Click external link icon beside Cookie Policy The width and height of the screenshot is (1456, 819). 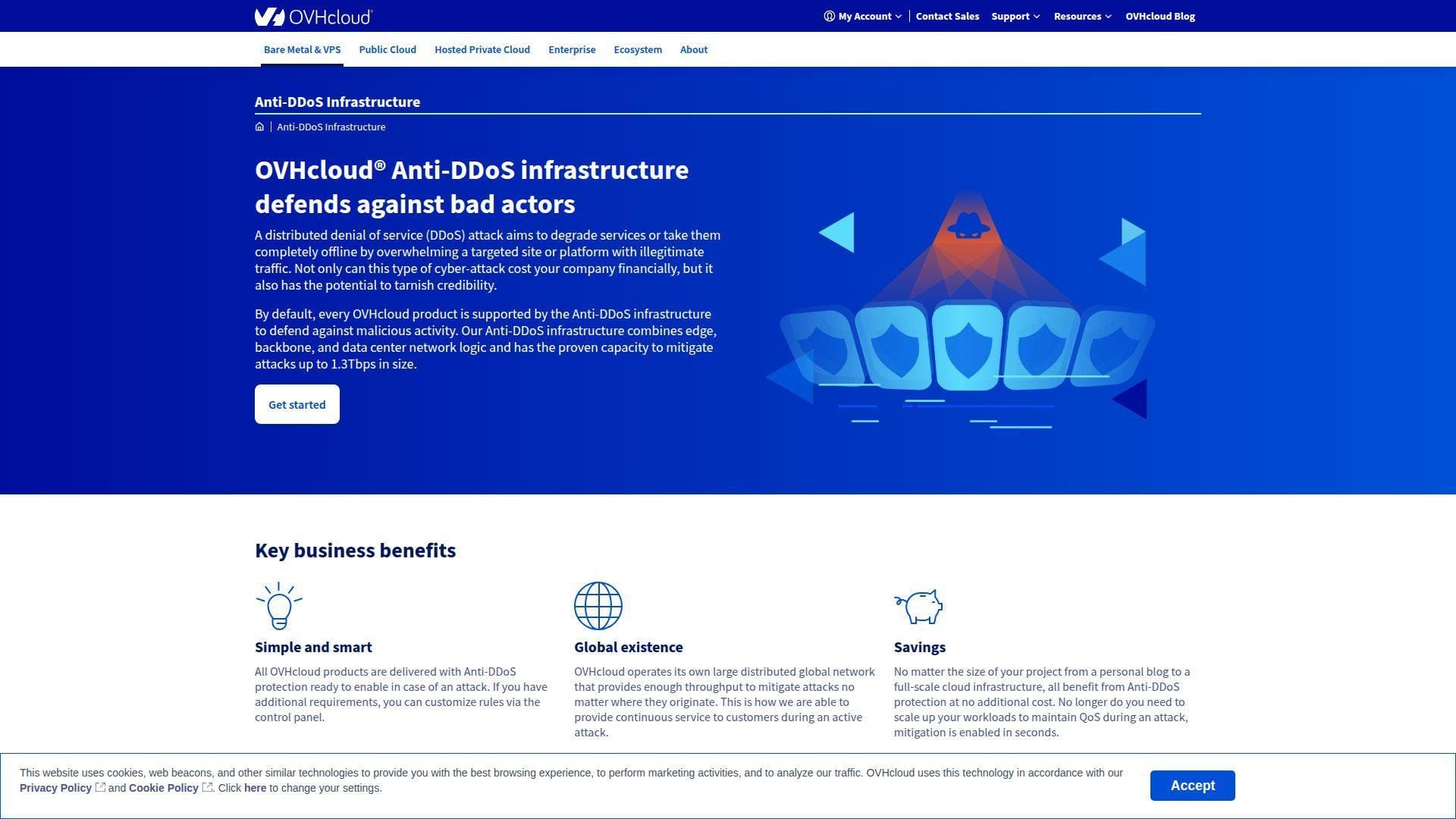click(x=206, y=787)
